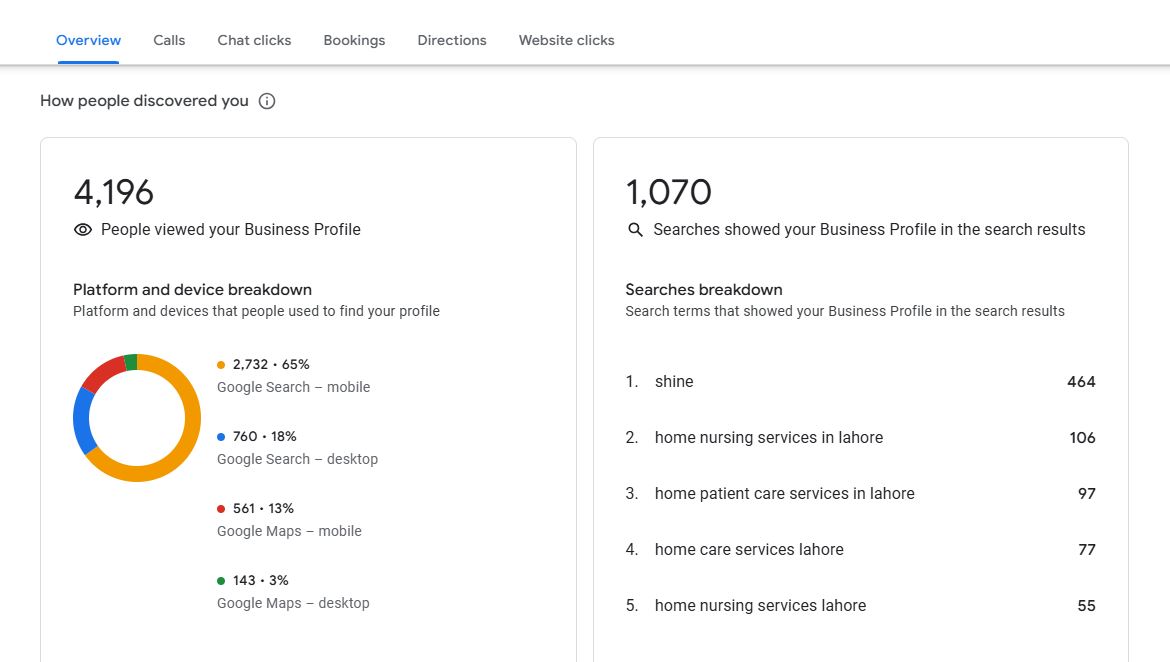Viewport: 1170px width, 662px height.
Task: Select 'home nursing services in lahore' search term
Action: point(768,438)
